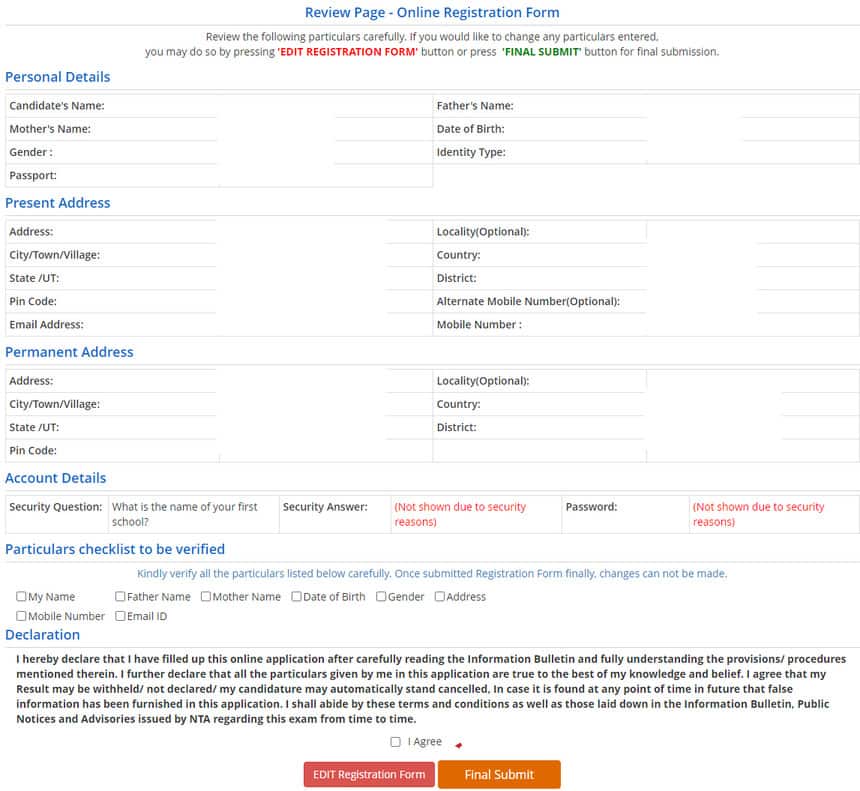Click the Mobile Number field under Present Address
Screen dimensions: 860x791
pyautogui.click(x=750, y=324)
